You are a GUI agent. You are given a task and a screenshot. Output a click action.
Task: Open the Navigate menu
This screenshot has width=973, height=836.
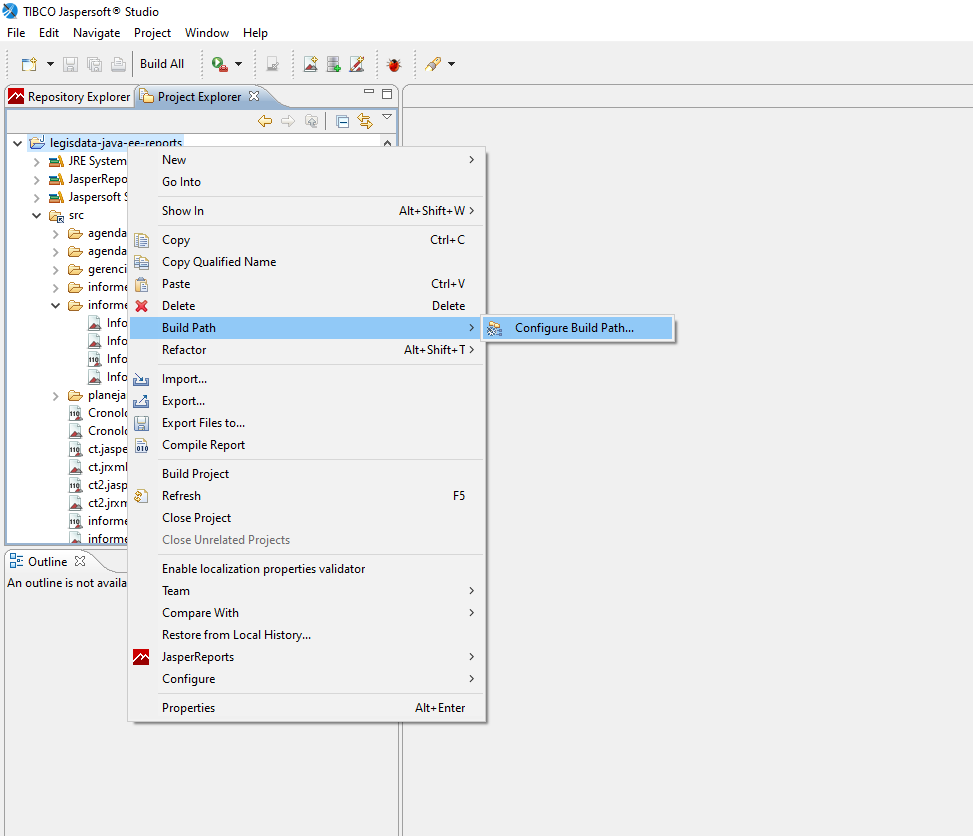click(x=96, y=33)
